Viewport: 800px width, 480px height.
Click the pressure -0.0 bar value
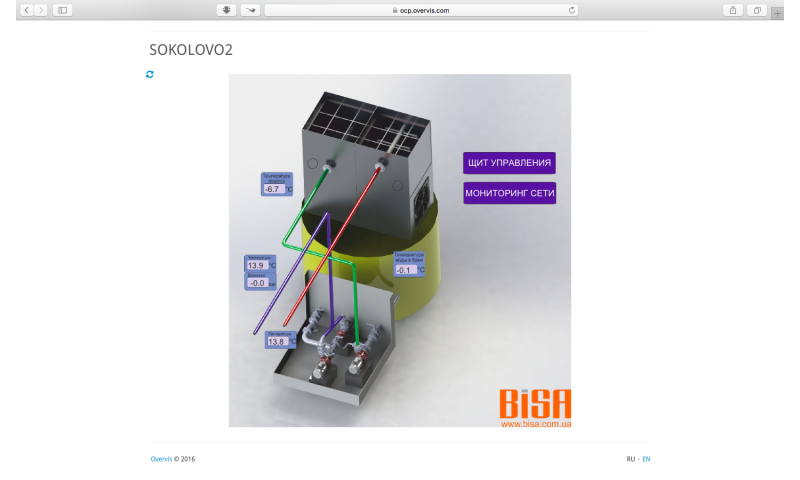(x=256, y=284)
